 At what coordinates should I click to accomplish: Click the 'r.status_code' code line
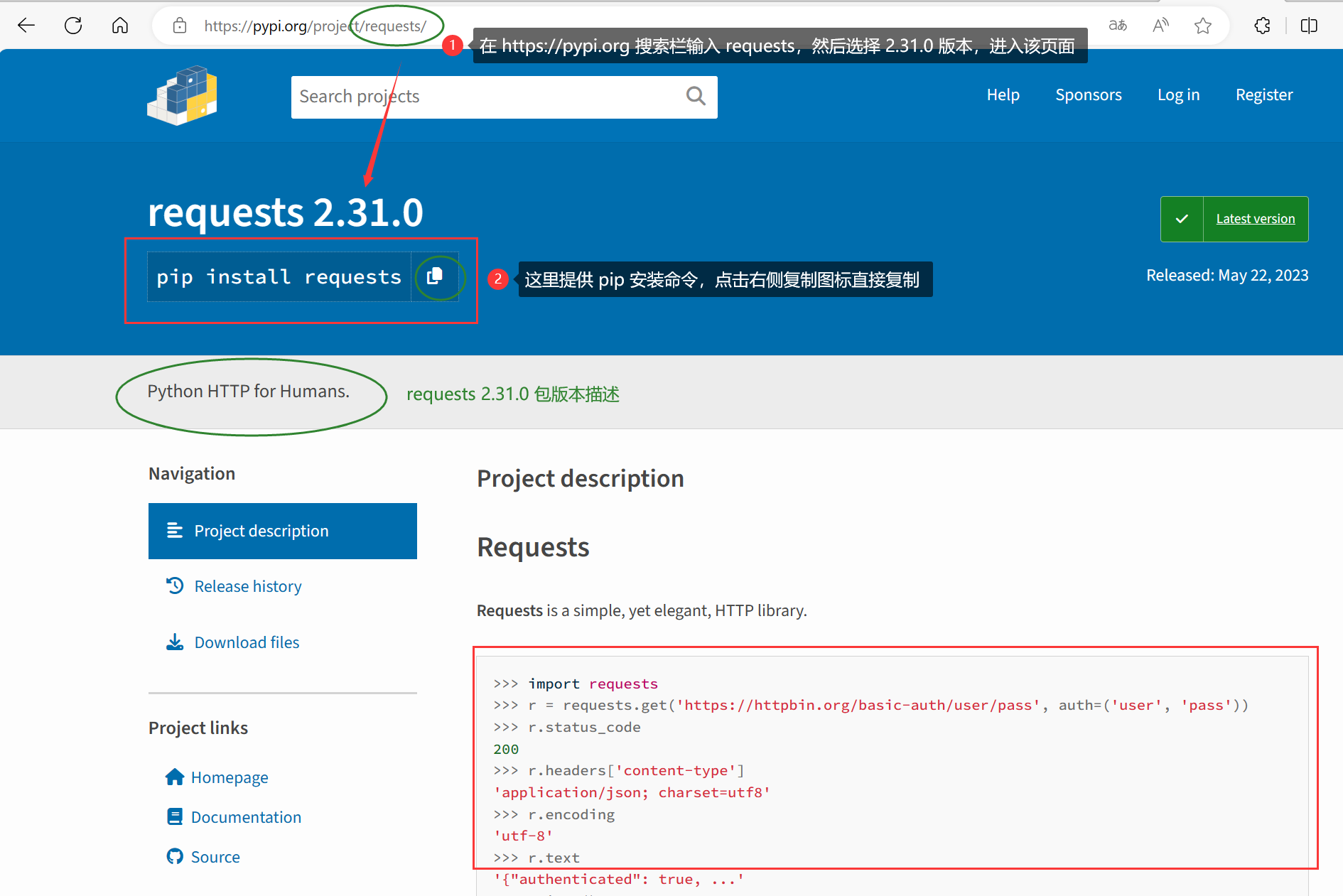click(567, 727)
